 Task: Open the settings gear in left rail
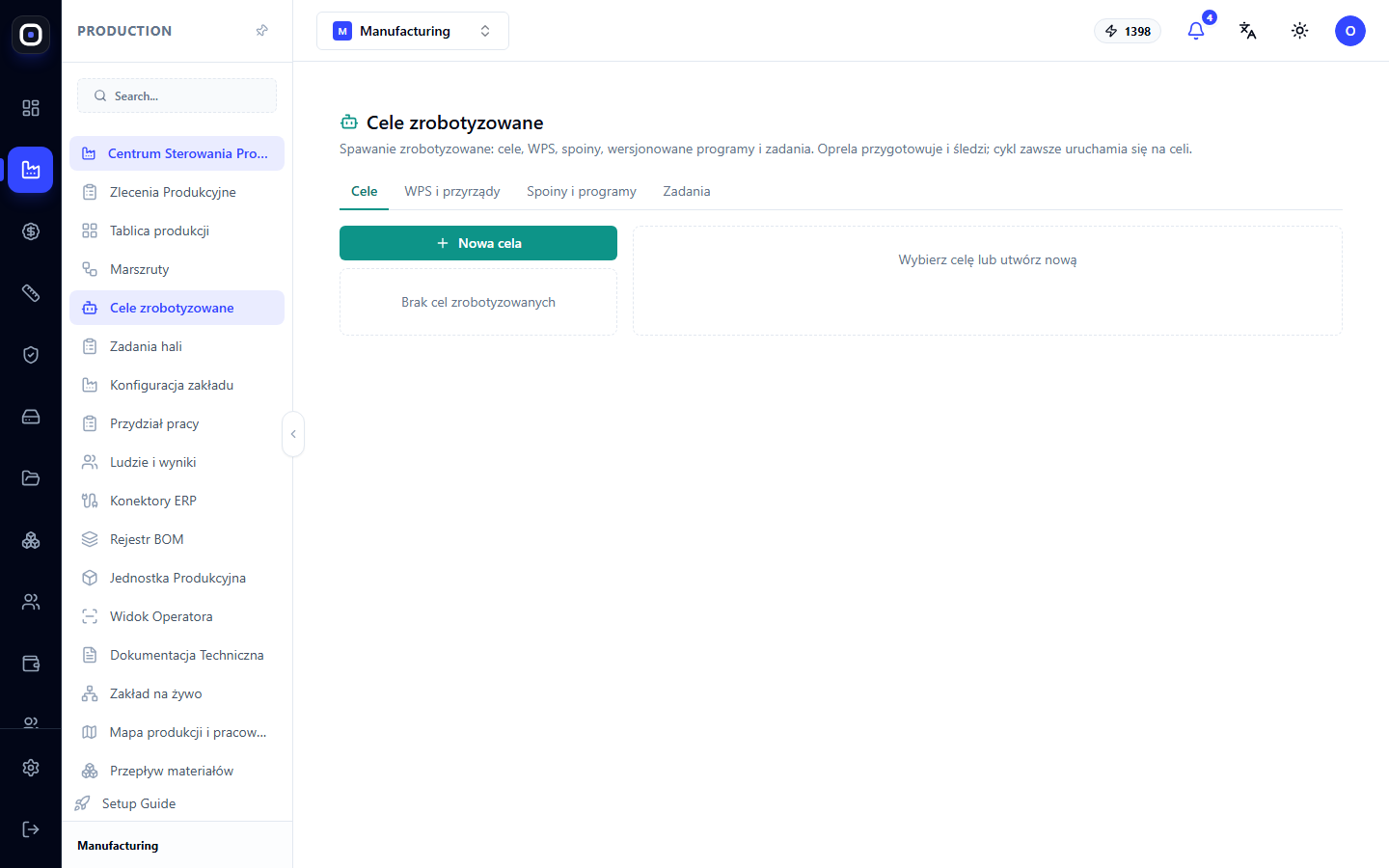31,768
